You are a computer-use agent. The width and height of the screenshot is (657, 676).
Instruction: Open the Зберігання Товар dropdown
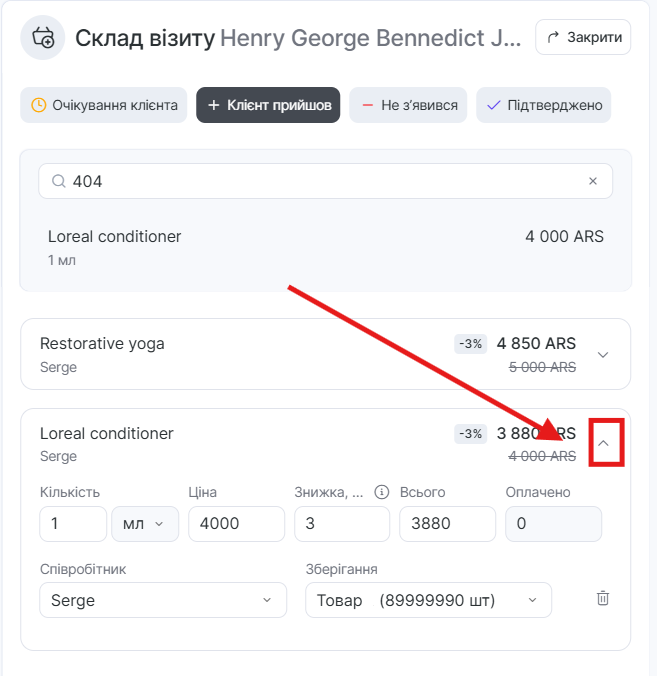click(428, 600)
